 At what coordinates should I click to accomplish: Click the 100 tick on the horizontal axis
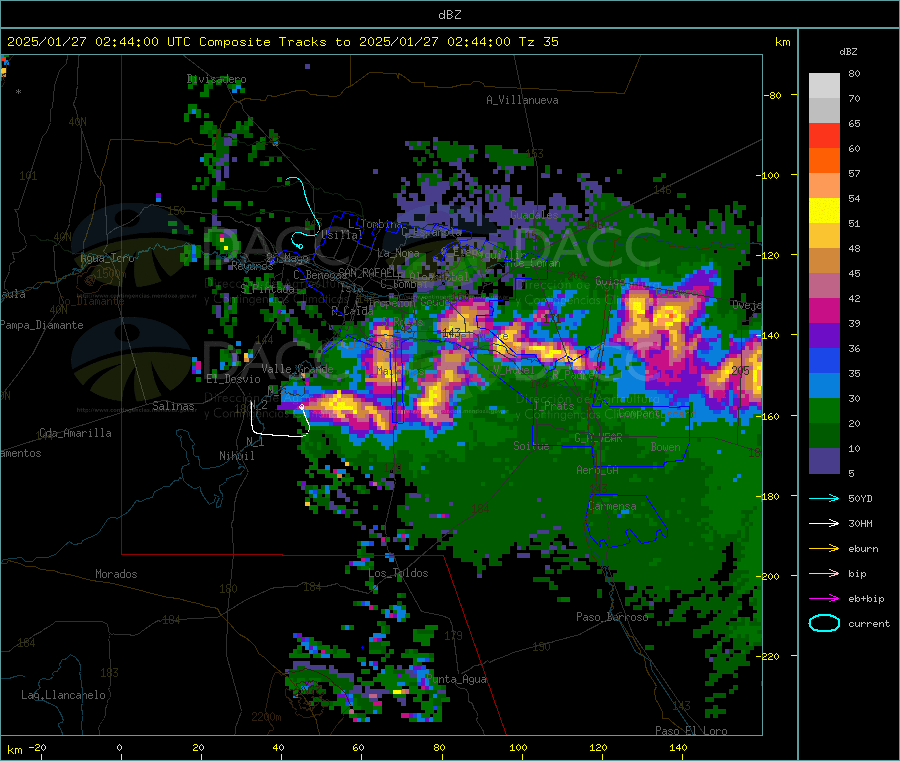[518, 747]
